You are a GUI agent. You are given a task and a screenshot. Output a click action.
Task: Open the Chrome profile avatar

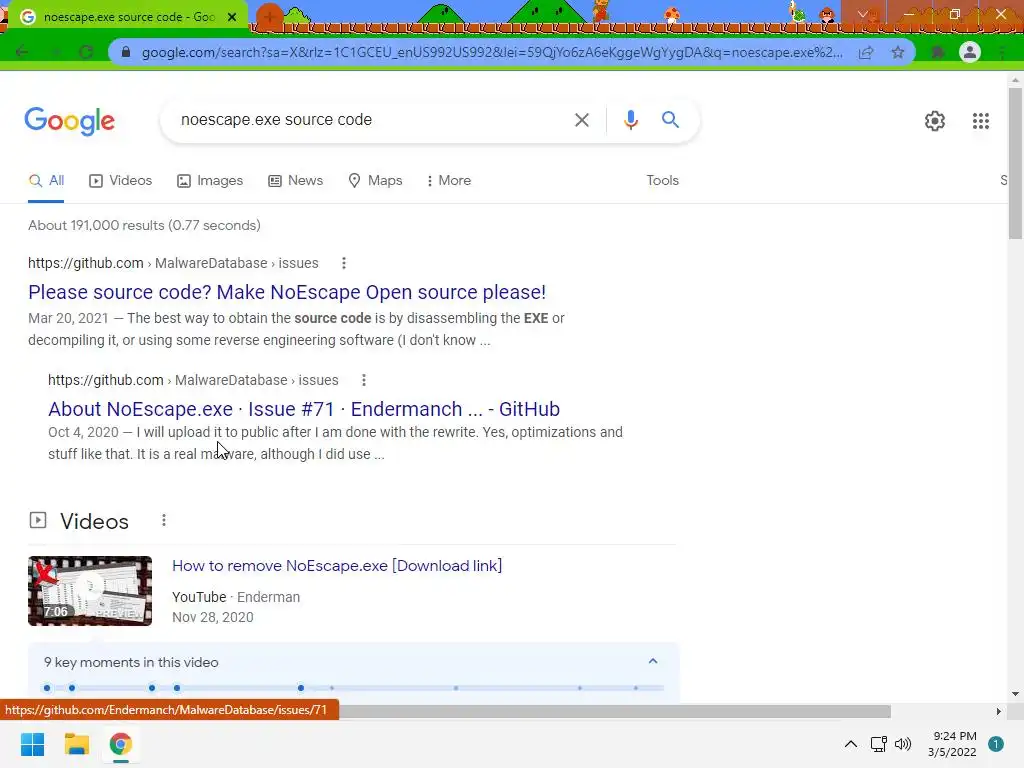tap(970, 52)
